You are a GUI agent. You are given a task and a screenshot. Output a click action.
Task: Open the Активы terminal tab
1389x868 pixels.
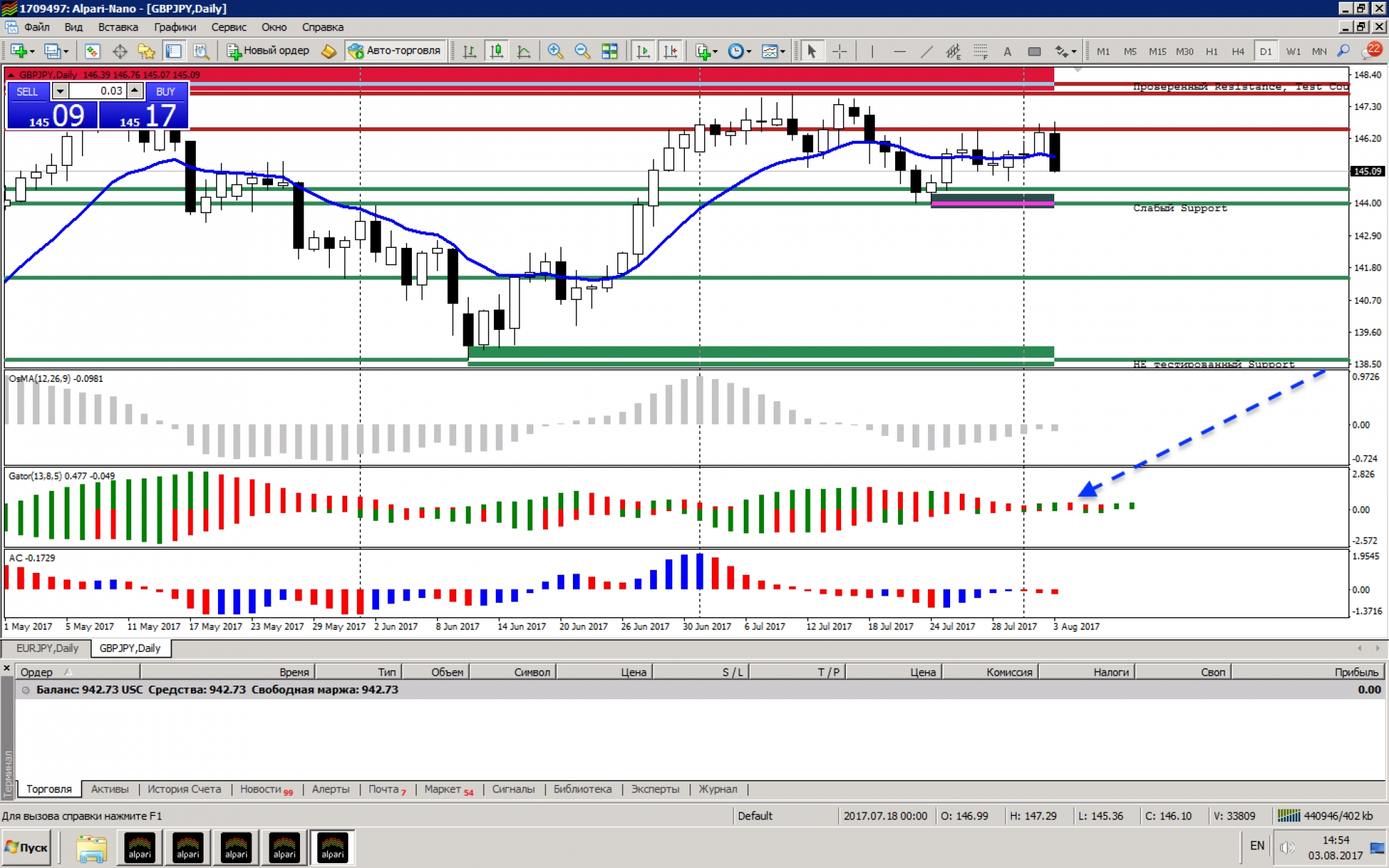pos(110,789)
